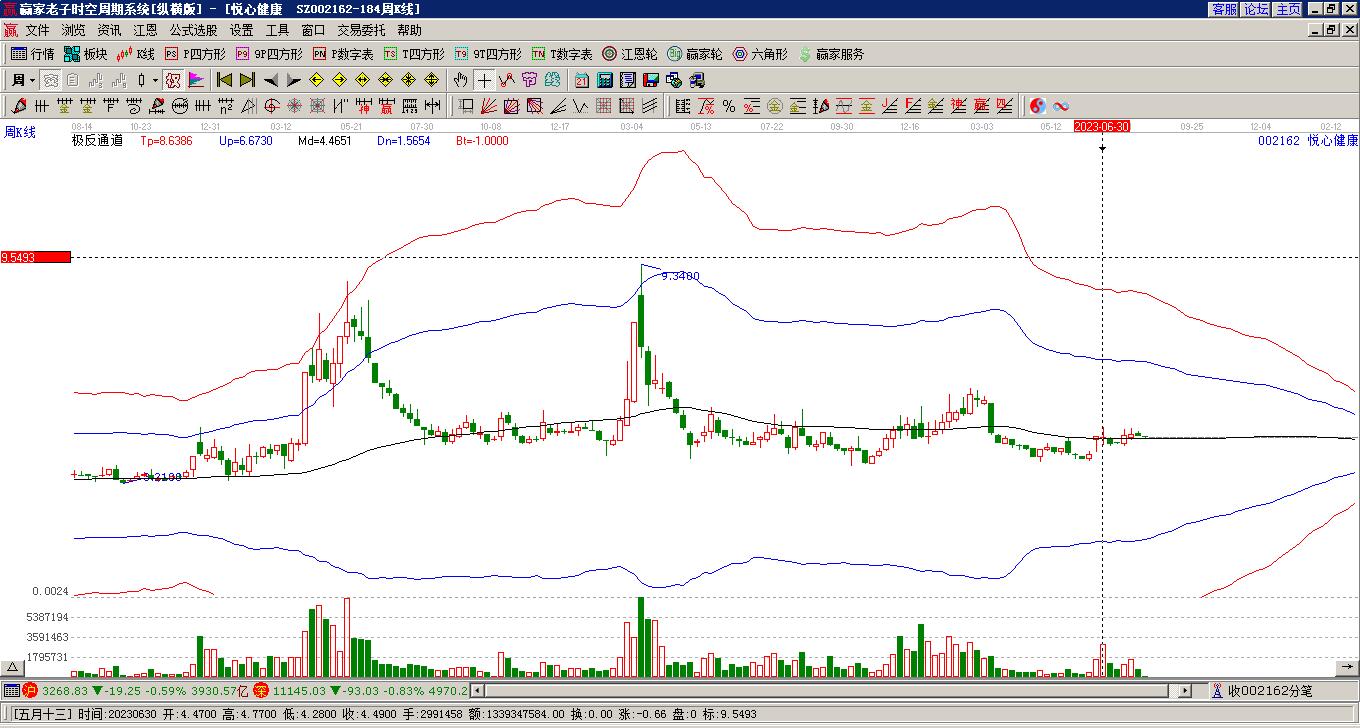Click the colored flag icon

tap(196, 80)
